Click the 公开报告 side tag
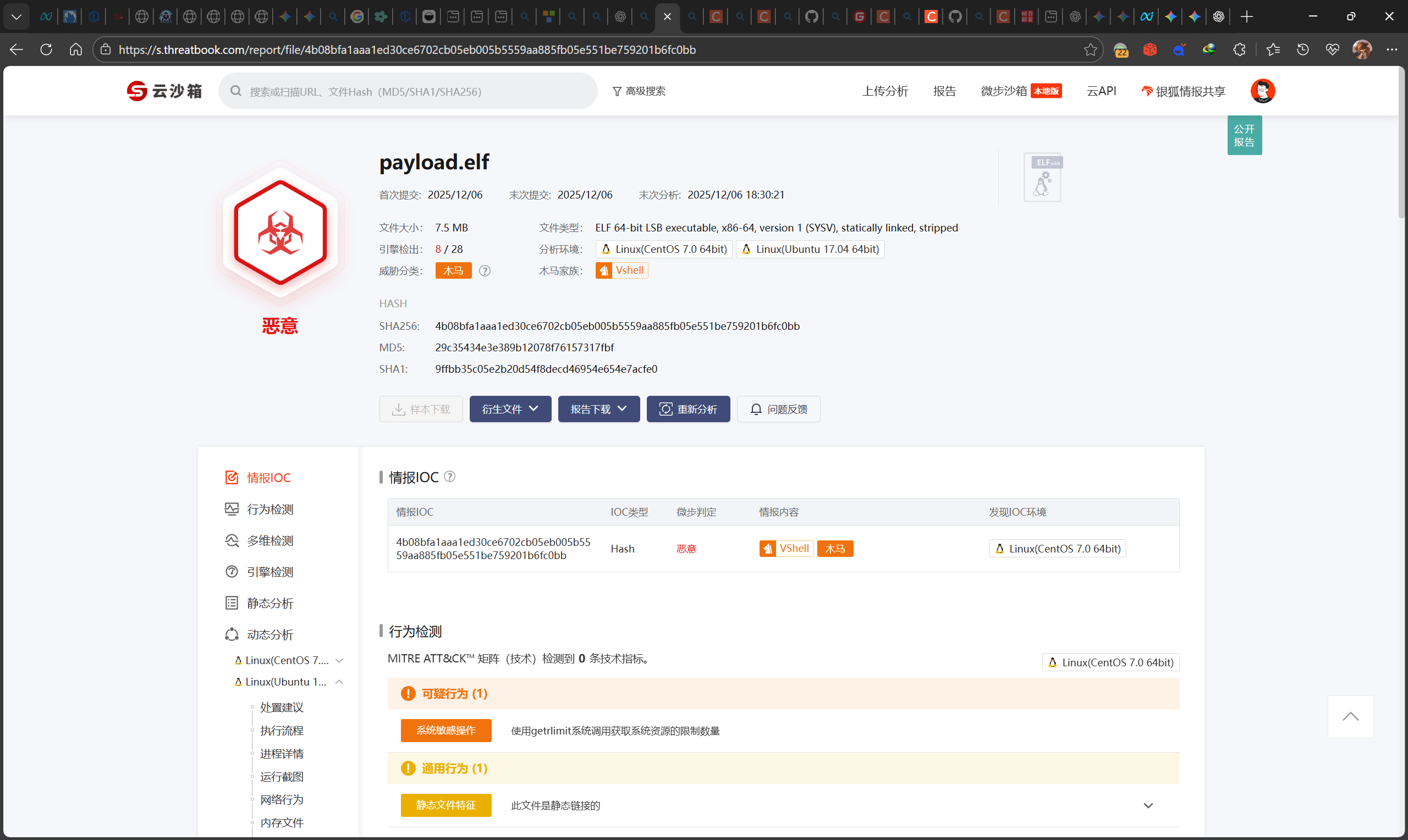The image size is (1408, 840). pyautogui.click(x=1244, y=135)
